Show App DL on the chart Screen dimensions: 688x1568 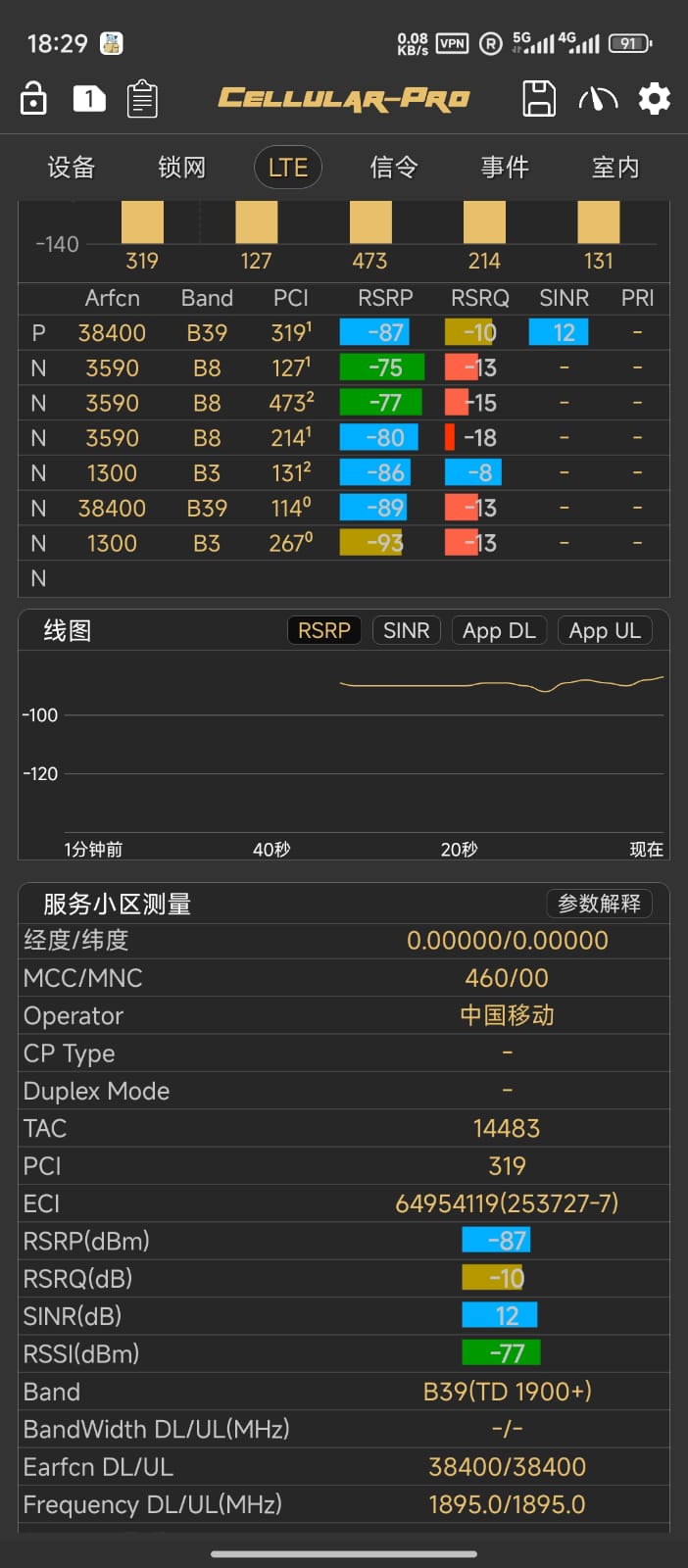click(499, 630)
